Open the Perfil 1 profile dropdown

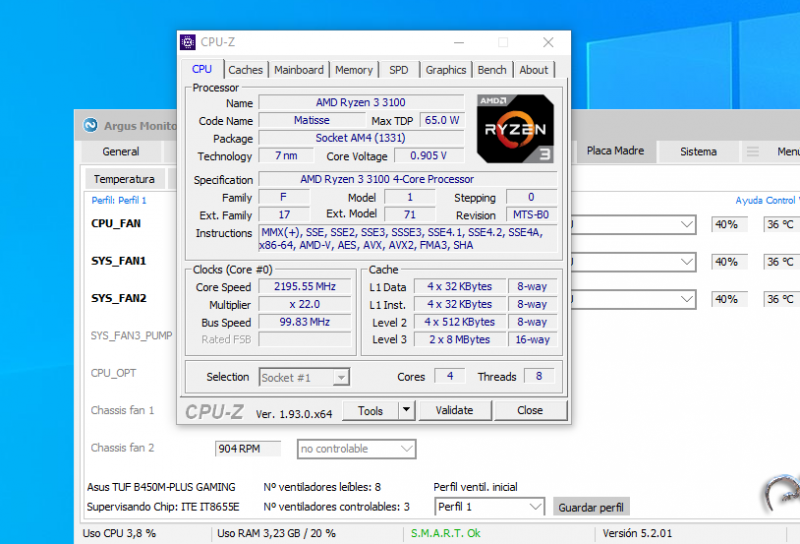(489, 507)
